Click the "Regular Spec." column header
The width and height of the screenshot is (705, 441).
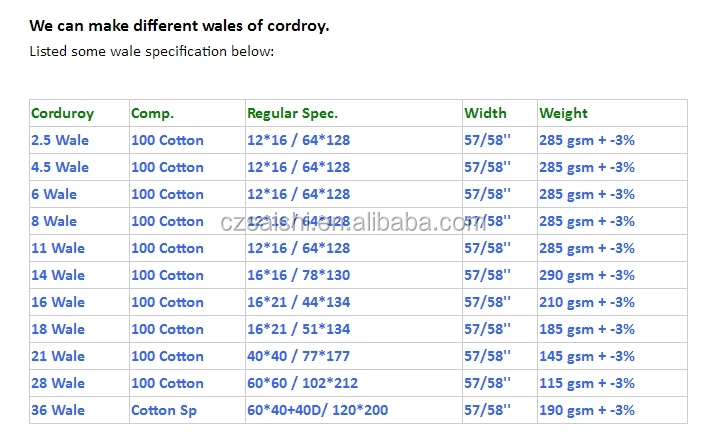[292, 113]
